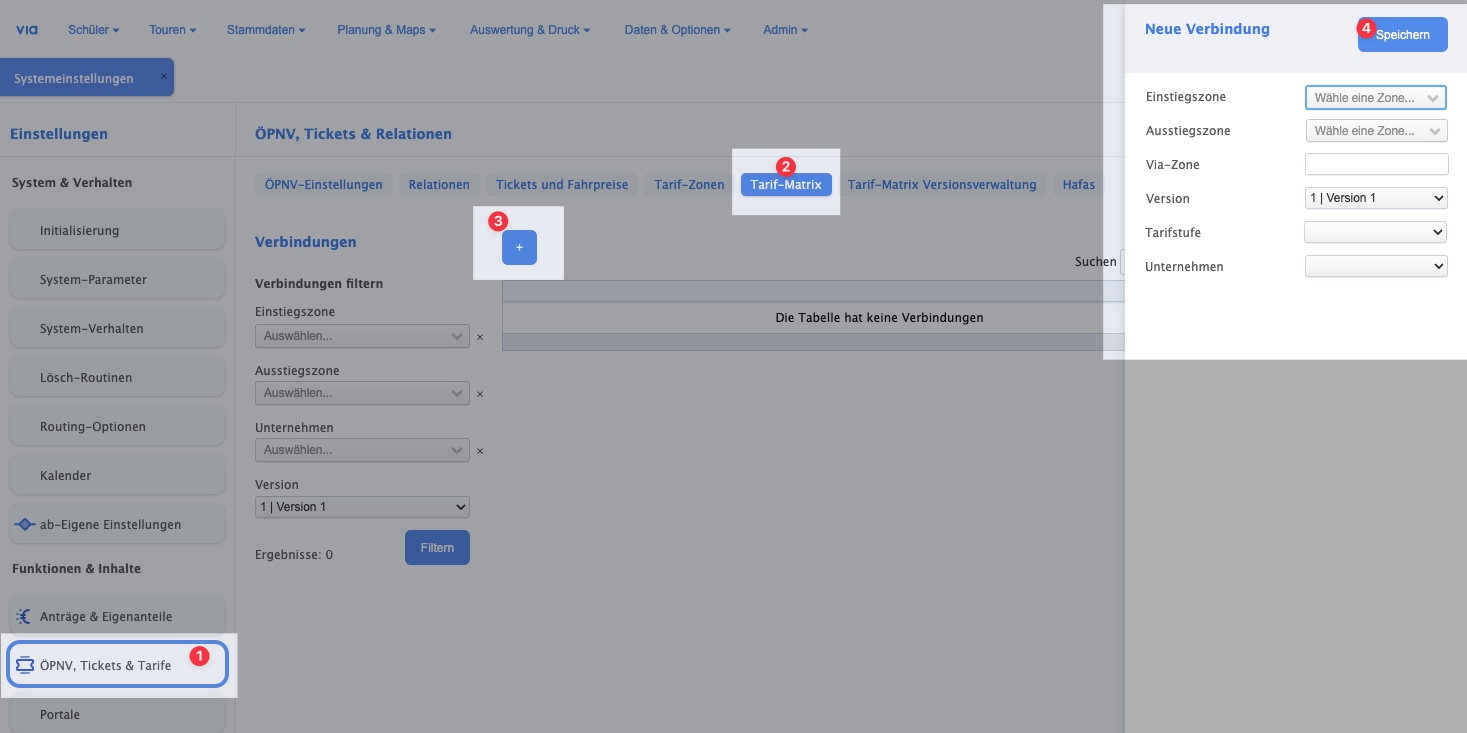Expand Ausstiegszone dropdown in Neue Verbindung
1467x733 pixels.
point(1376,131)
